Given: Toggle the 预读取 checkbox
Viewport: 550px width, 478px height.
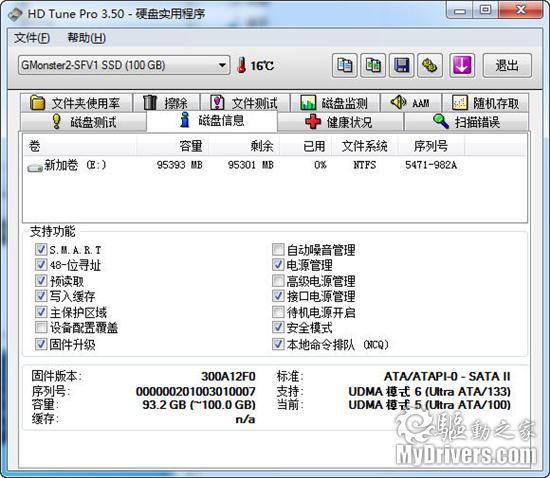Looking at the screenshot, I should 41,281.
